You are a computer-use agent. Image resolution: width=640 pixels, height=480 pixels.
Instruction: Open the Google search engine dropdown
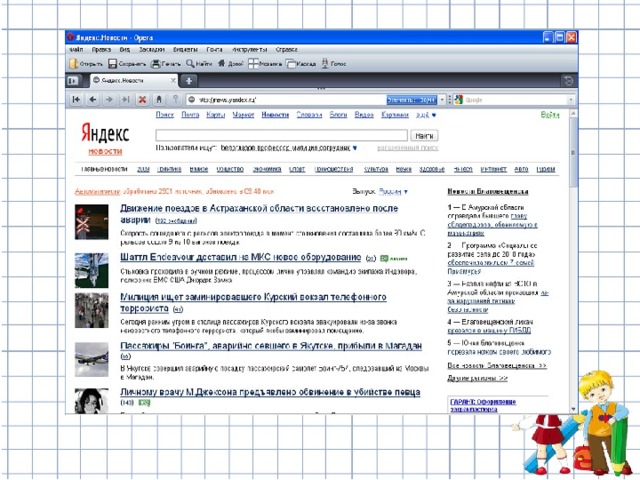click(x=571, y=100)
